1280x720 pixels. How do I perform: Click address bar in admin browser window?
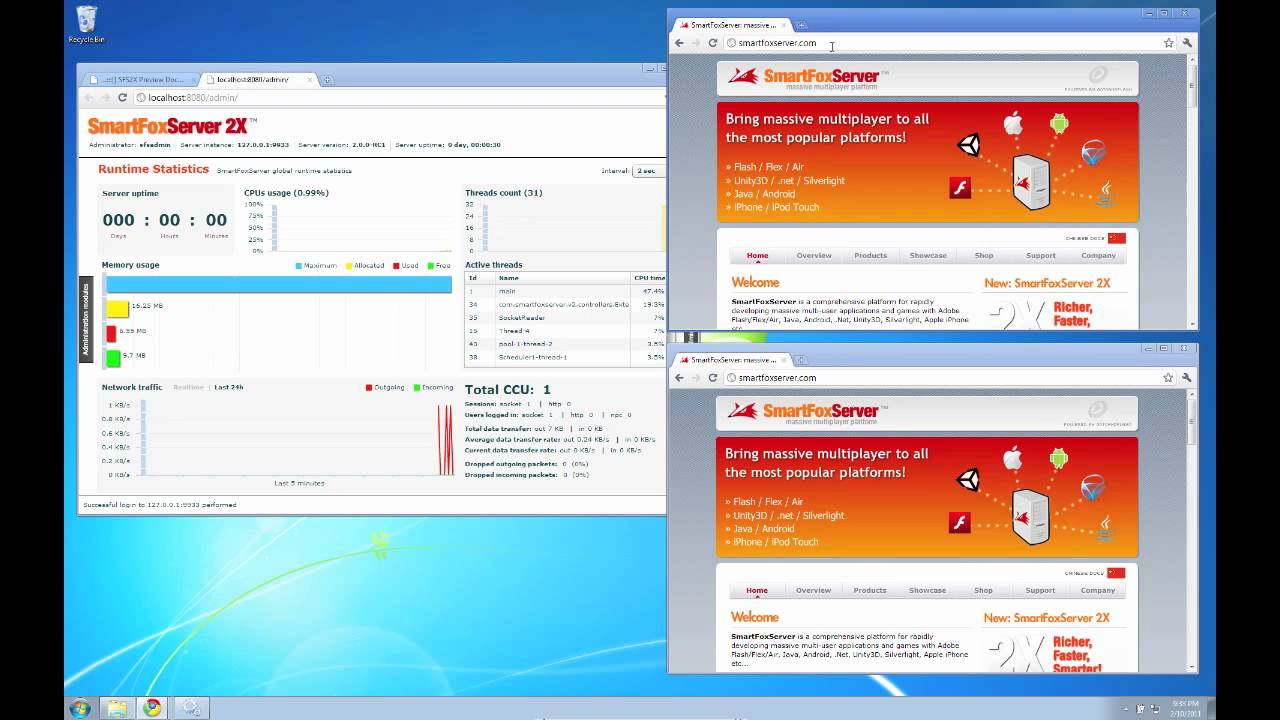pyautogui.click(x=398, y=98)
